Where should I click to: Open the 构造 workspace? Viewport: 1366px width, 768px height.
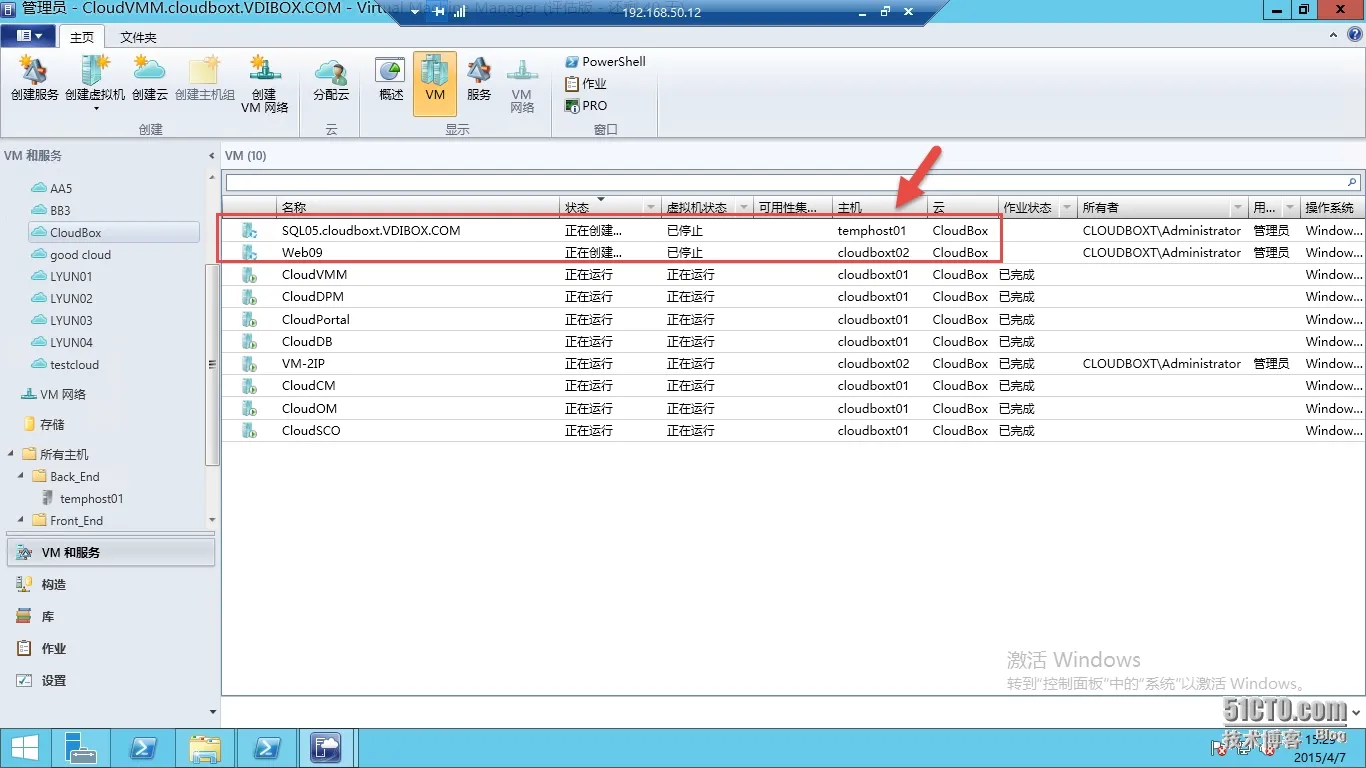[111, 584]
